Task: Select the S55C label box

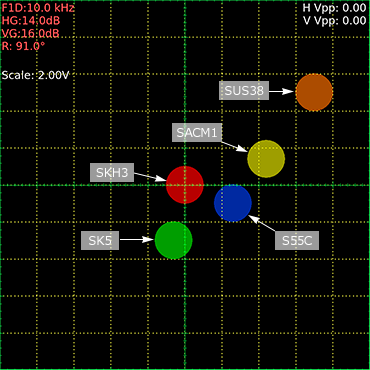Action: [x=297, y=240]
